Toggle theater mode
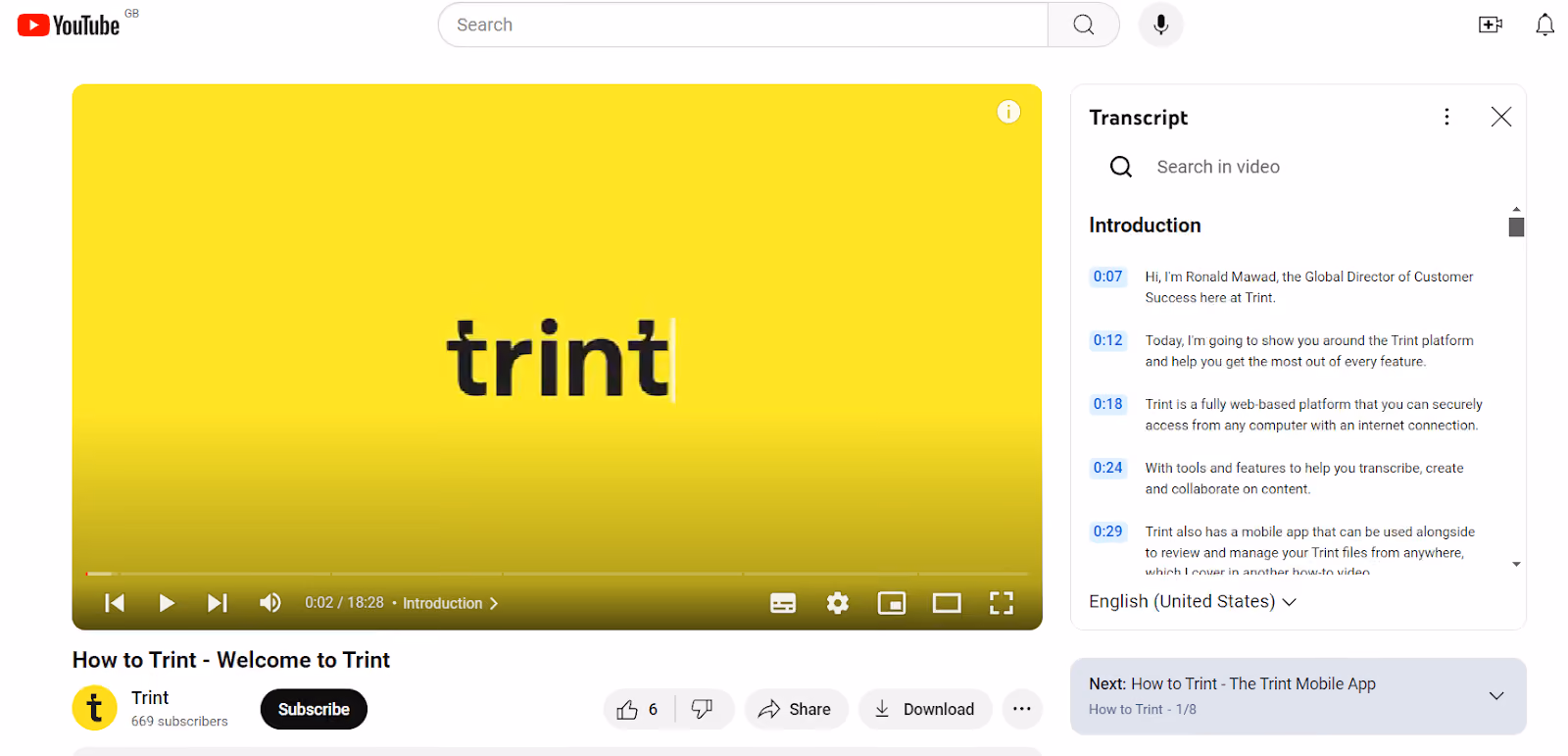This screenshot has height=756, width=1568. (947, 603)
